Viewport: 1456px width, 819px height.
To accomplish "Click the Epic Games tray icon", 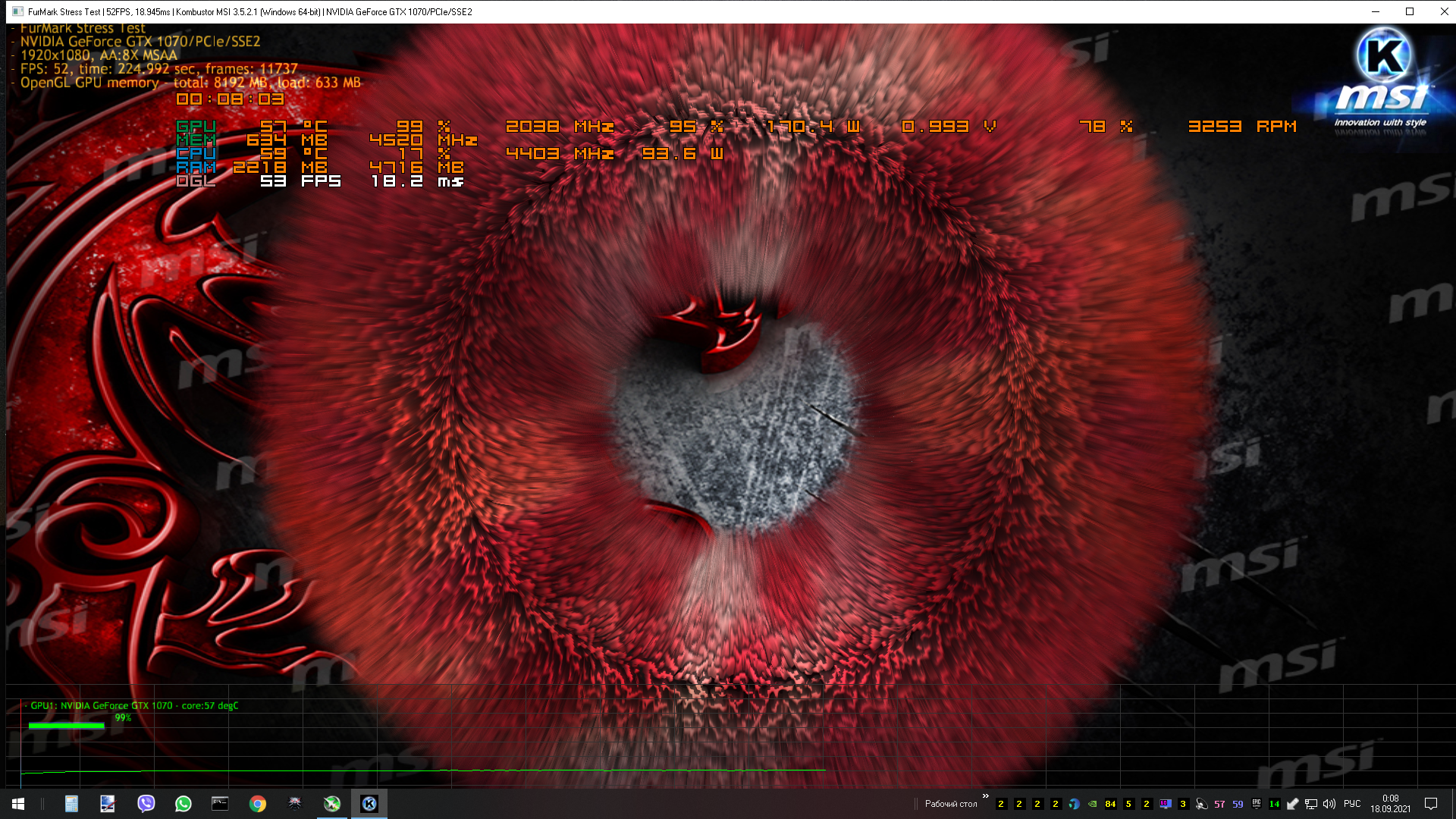I will [1257, 804].
